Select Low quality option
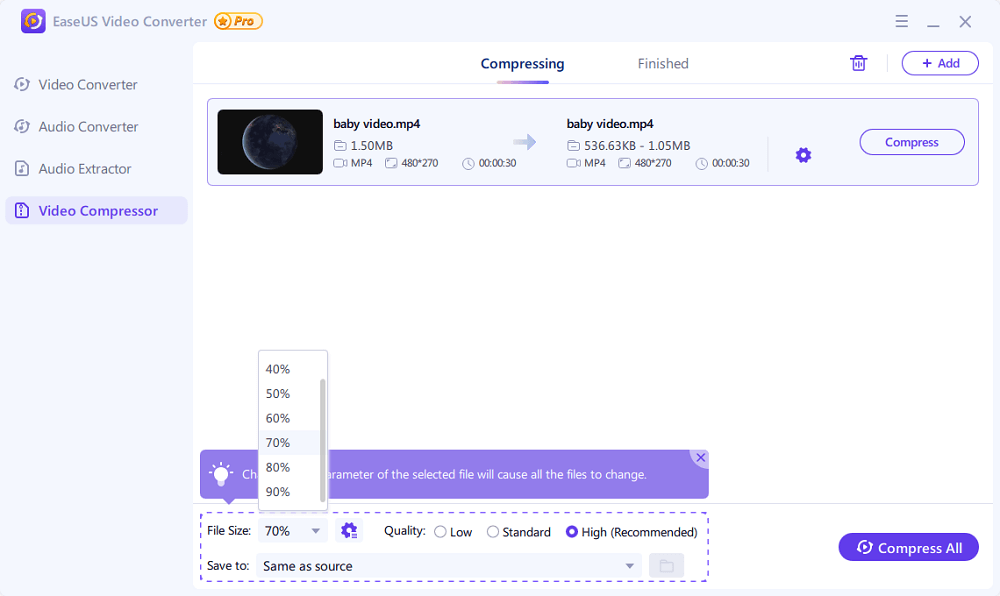1000x596 pixels. click(x=440, y=532)
